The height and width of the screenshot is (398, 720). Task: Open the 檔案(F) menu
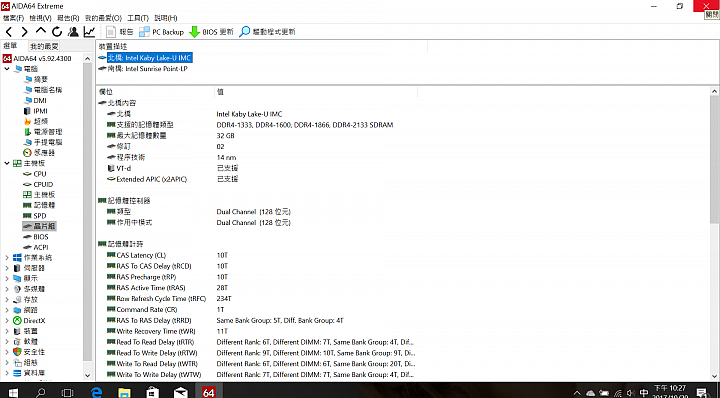click(13, 18)
